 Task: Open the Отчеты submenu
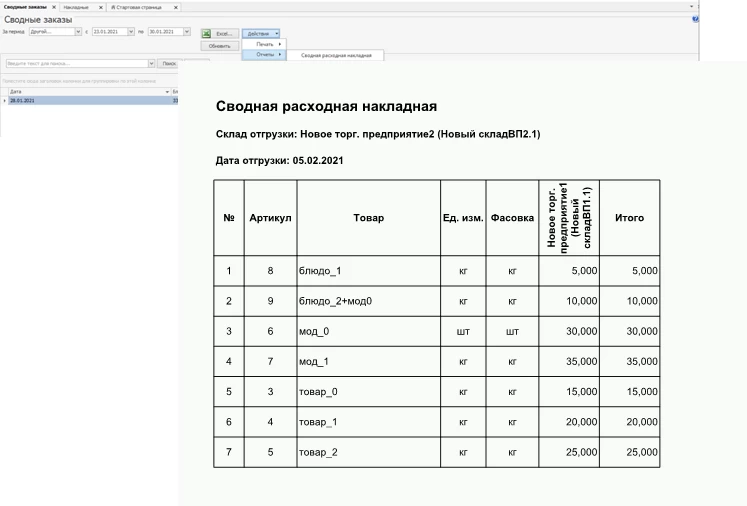click(264, 55)
